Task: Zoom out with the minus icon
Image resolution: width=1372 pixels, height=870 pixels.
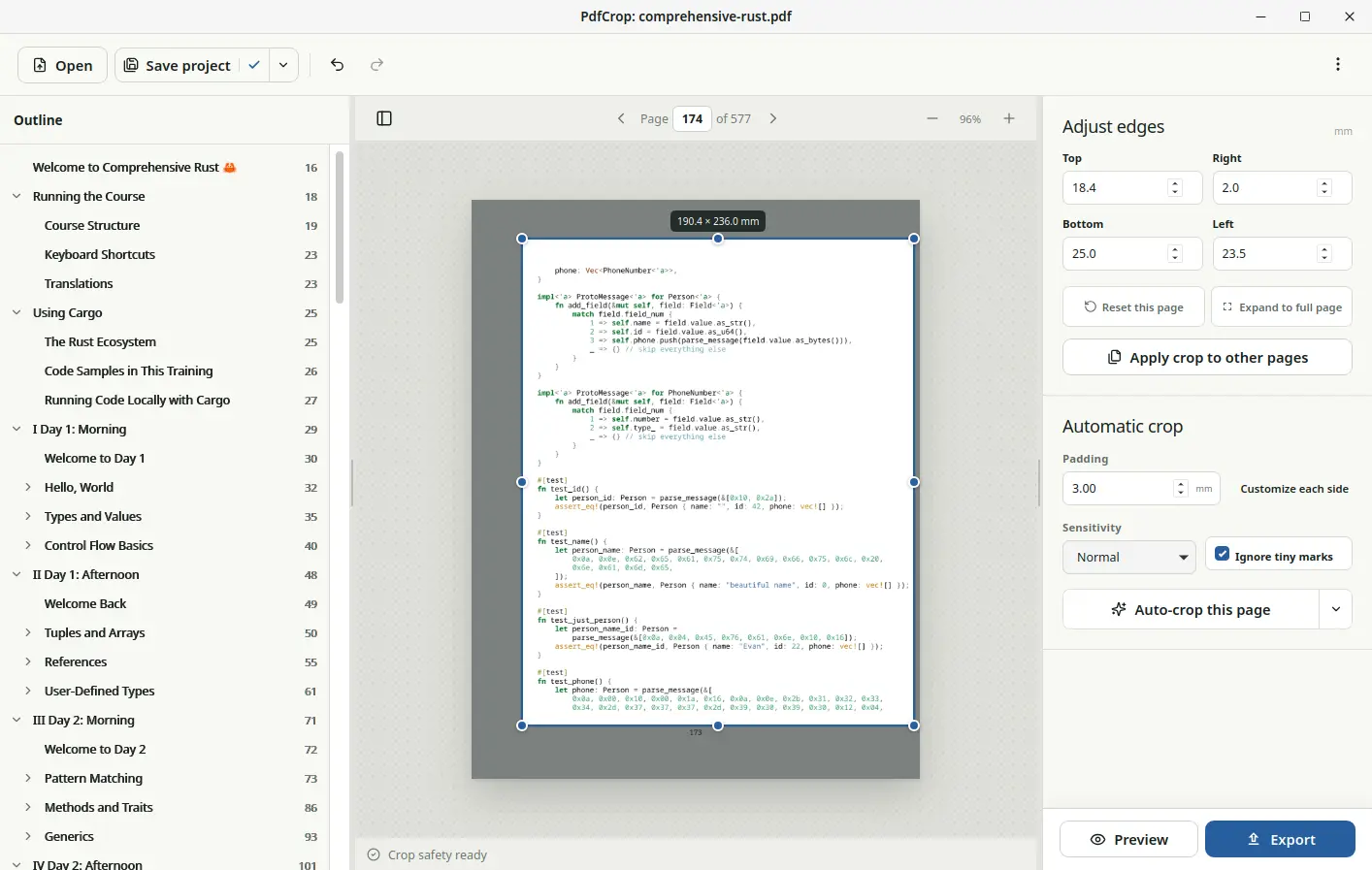Action: pyautogui.click(x=932, y=118)
